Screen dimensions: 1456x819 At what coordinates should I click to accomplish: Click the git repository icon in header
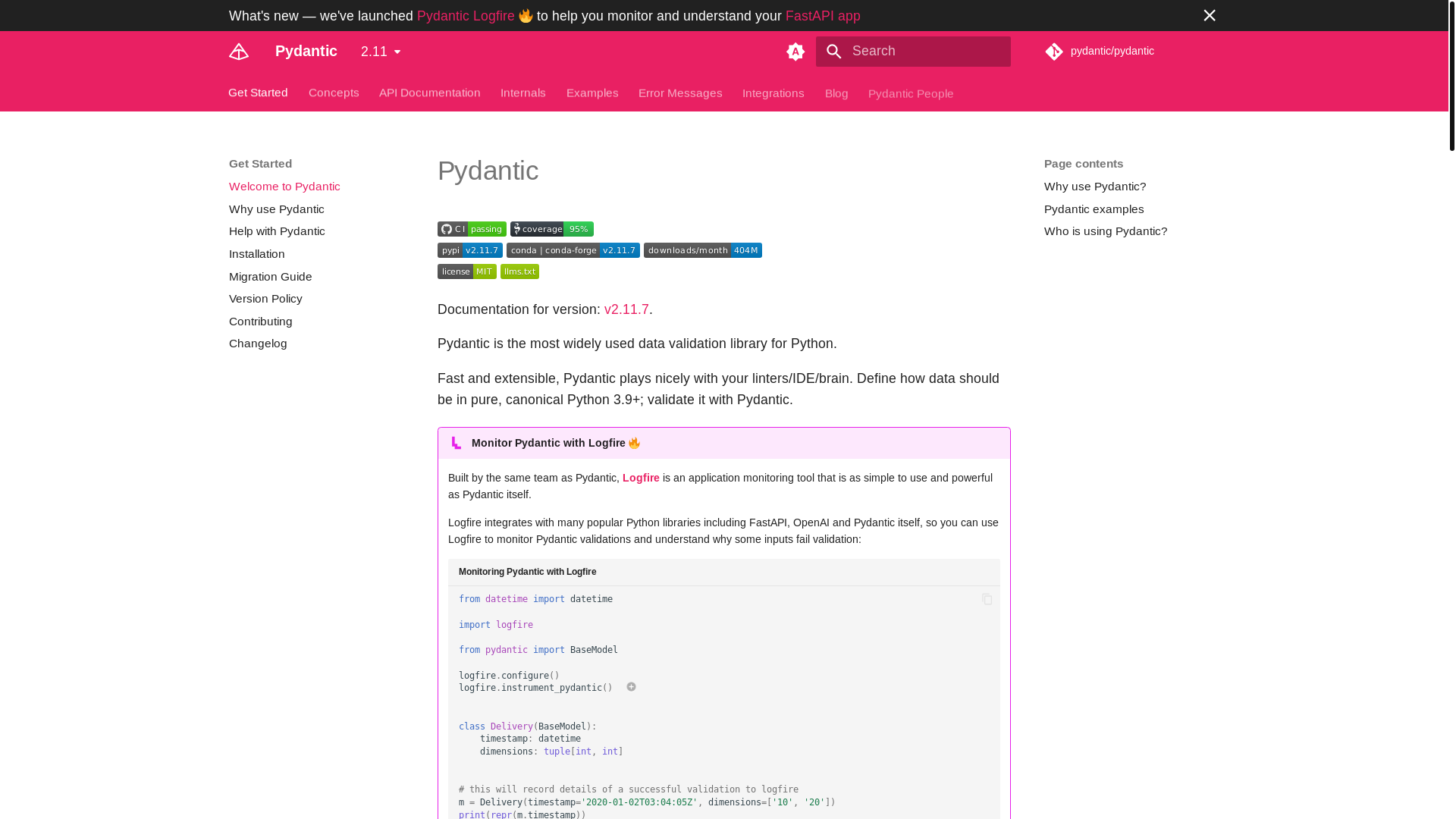point(1054,52)
